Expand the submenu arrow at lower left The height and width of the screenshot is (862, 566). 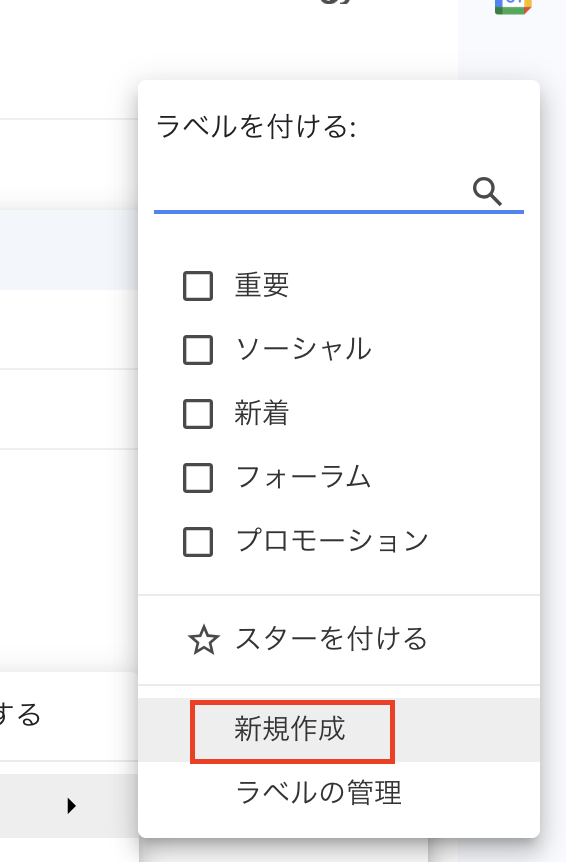tap(71, 806)
